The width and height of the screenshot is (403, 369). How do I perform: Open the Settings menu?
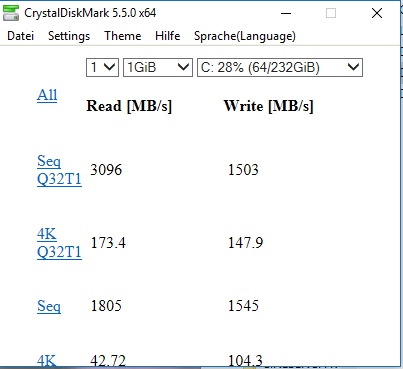pyautogui.click(x=69, y=36)
